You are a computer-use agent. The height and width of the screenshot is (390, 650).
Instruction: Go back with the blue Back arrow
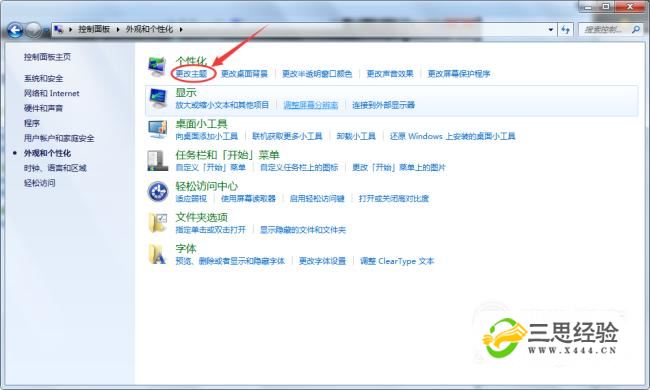16,30
